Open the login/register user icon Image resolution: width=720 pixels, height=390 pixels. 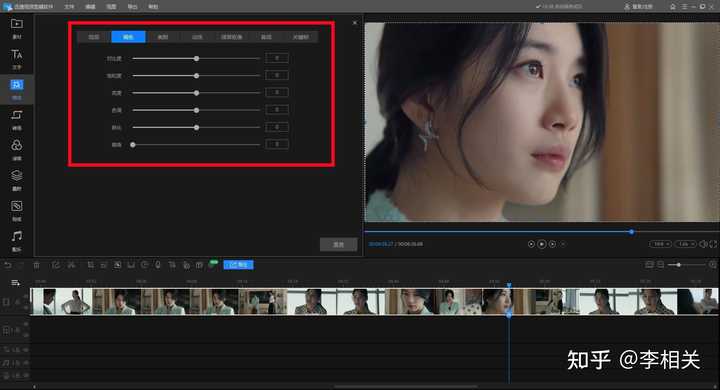click(638, 6)
